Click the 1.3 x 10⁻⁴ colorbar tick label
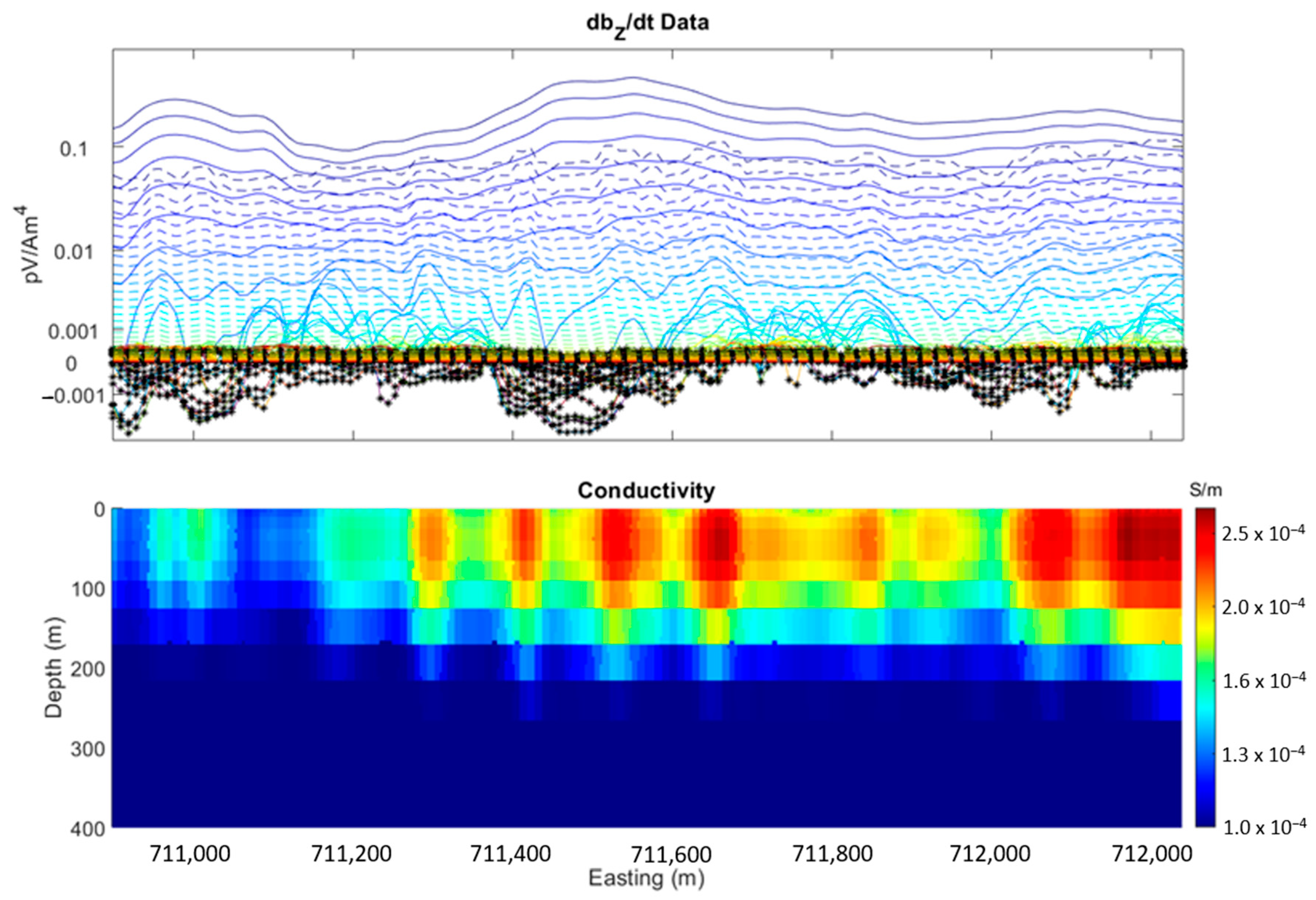Viewport: 1316px width, 900px height. coord(1263,754)
